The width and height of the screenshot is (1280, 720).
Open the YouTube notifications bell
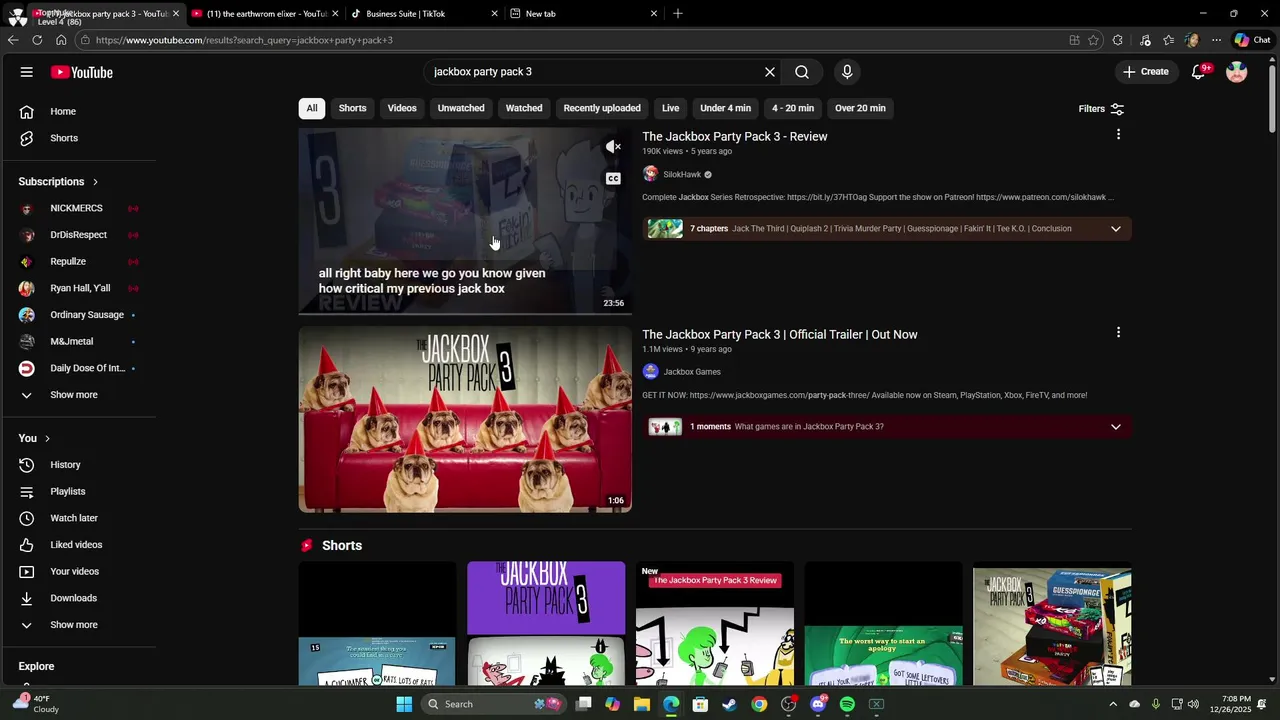pos(1198,72)
